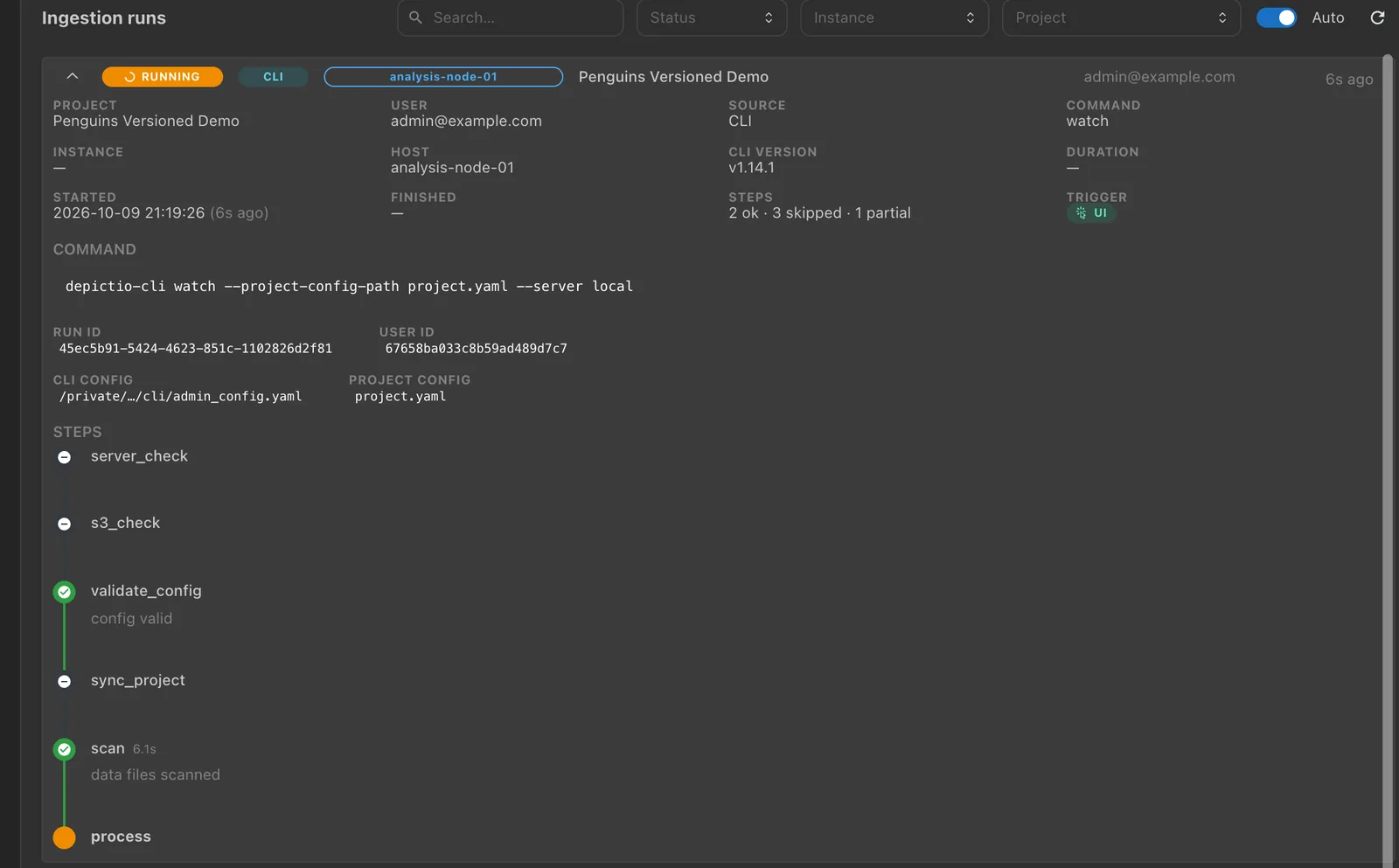Click the 'data files scanned' step message

pyautogui.click(x=156, y=774)
